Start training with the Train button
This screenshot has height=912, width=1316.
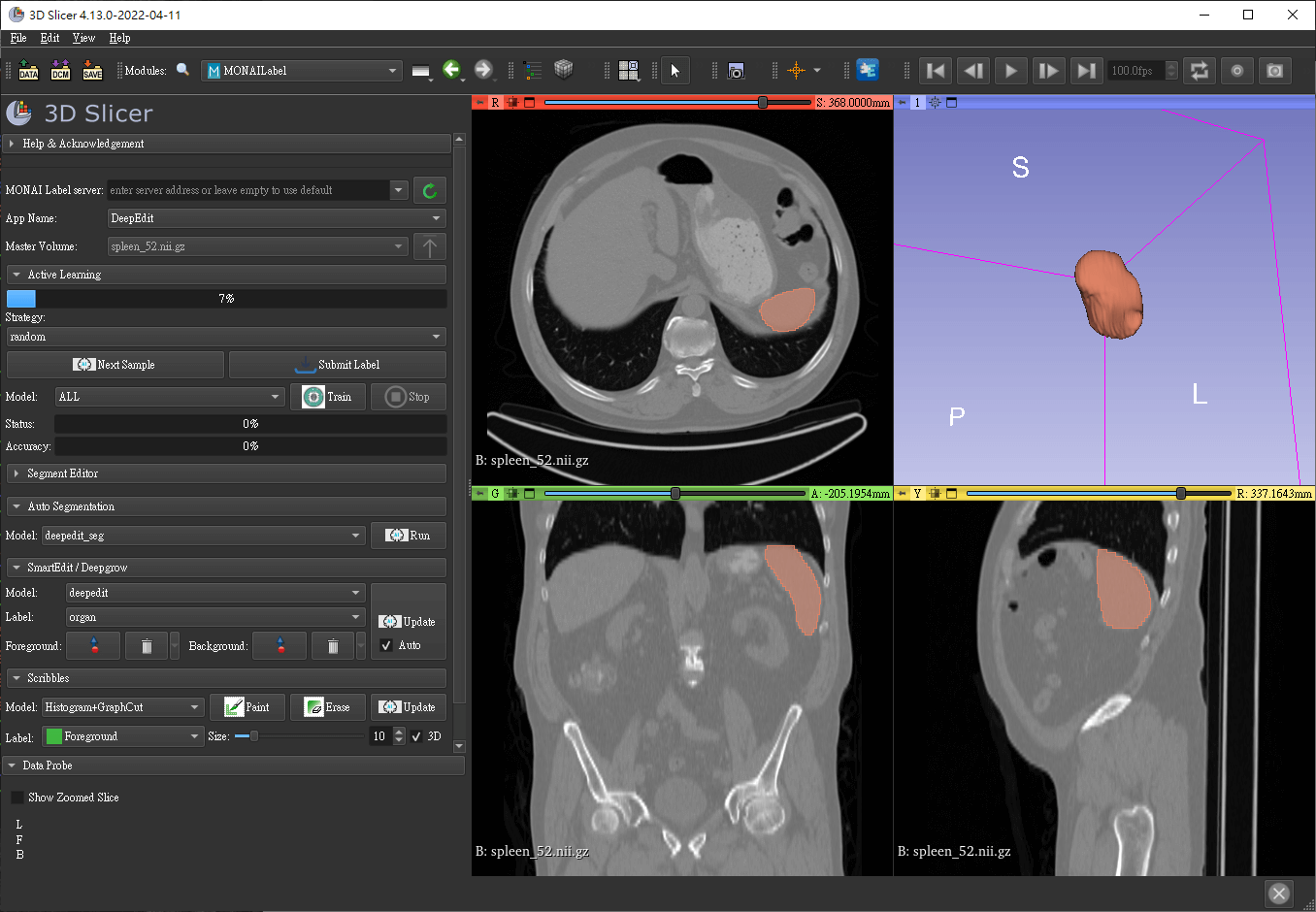point(328,397)
